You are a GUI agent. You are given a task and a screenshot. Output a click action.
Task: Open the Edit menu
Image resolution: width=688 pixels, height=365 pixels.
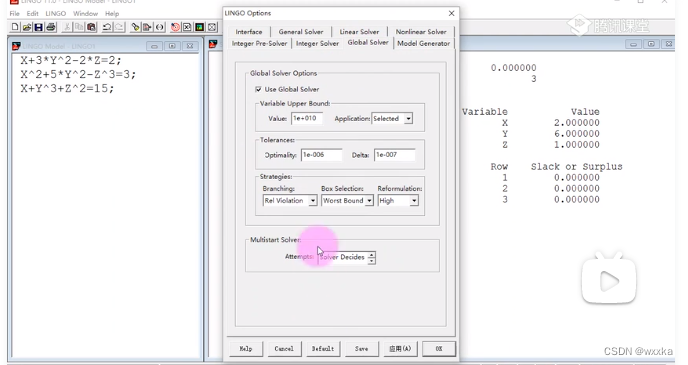(x=32, y=14)
